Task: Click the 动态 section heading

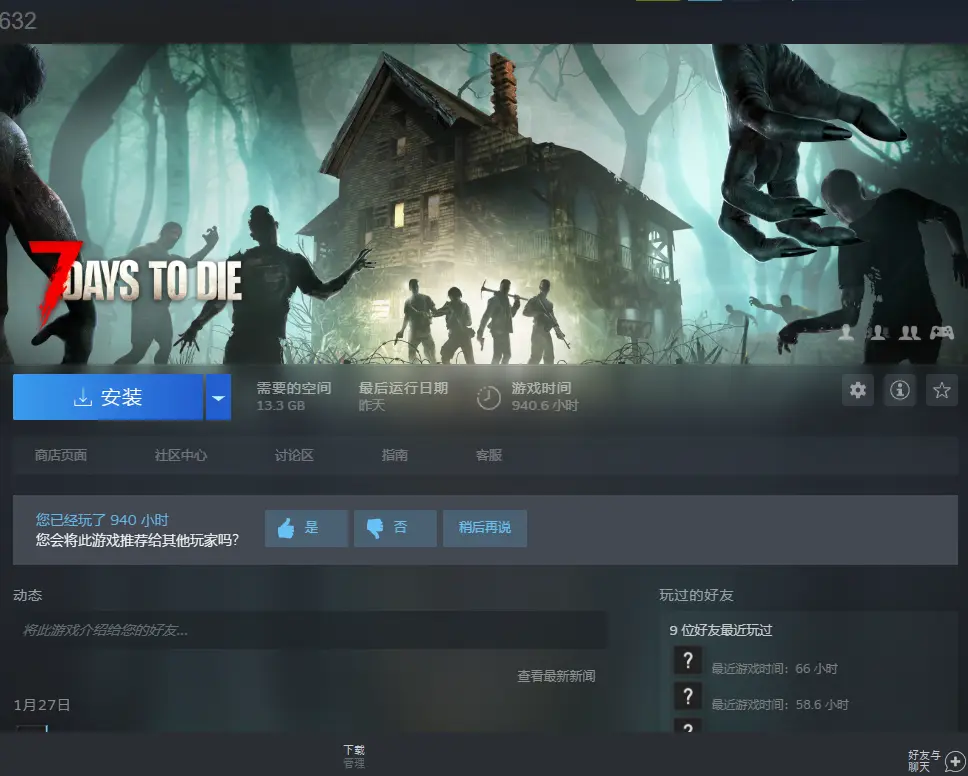Action: [x=28, y=595]
